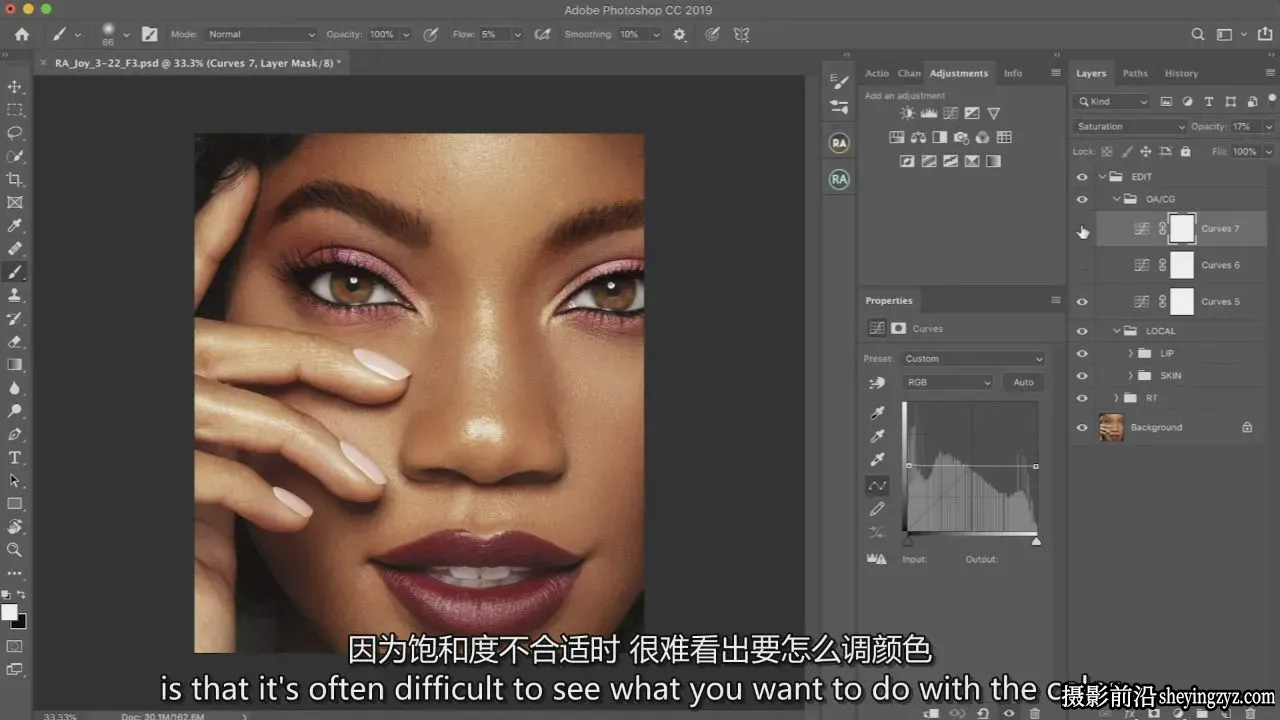Screen dimensions: 1280x720
Task: Add a Levels adjustment
Action: click(928, 114)
